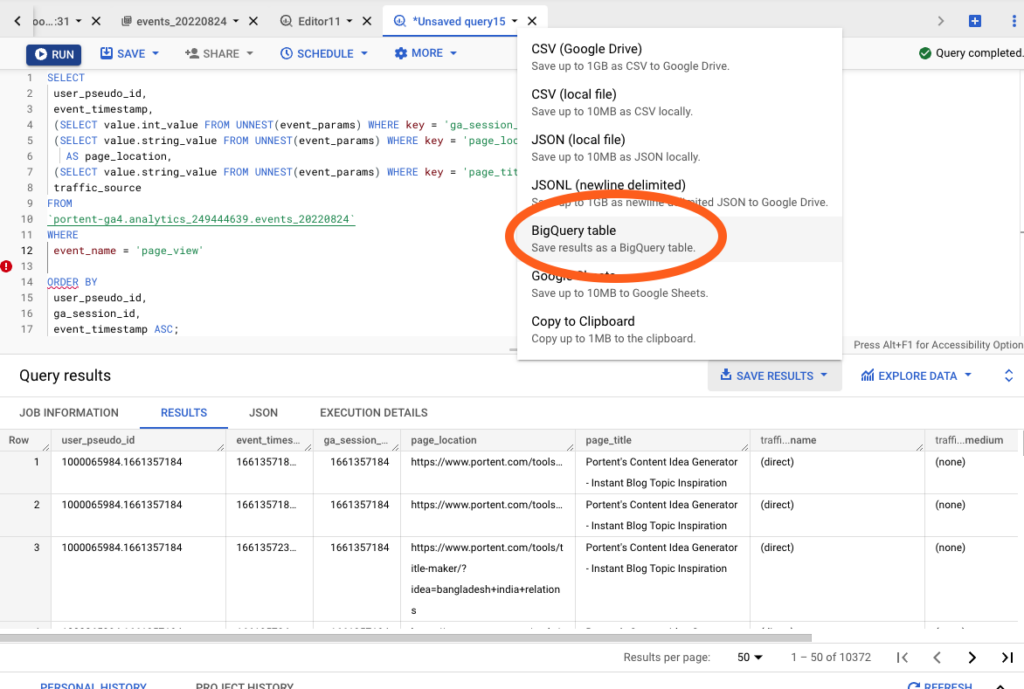Choose BigQuery table save option
Viewport: 1024px width, 689px height.
tap(679, 239)
